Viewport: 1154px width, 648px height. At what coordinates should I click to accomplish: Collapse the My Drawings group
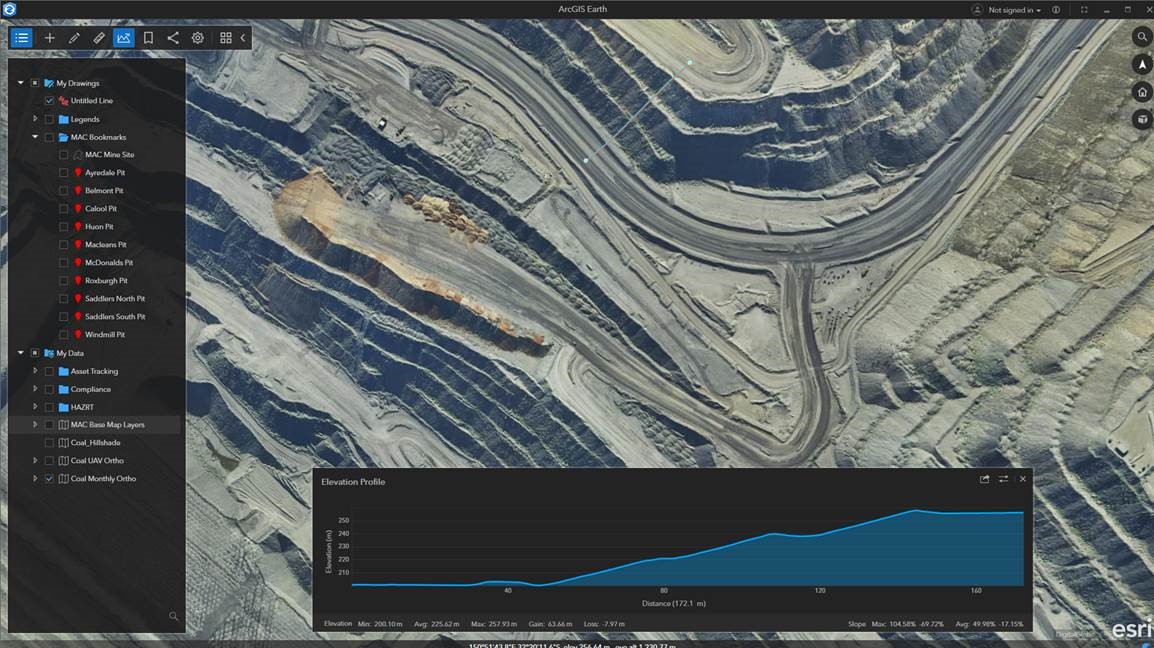point(21,83)
